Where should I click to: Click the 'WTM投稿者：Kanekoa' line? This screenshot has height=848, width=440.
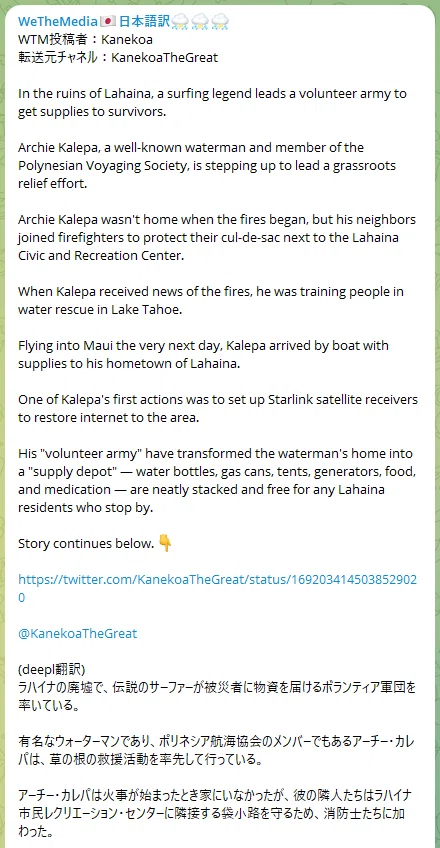point(85,39)
